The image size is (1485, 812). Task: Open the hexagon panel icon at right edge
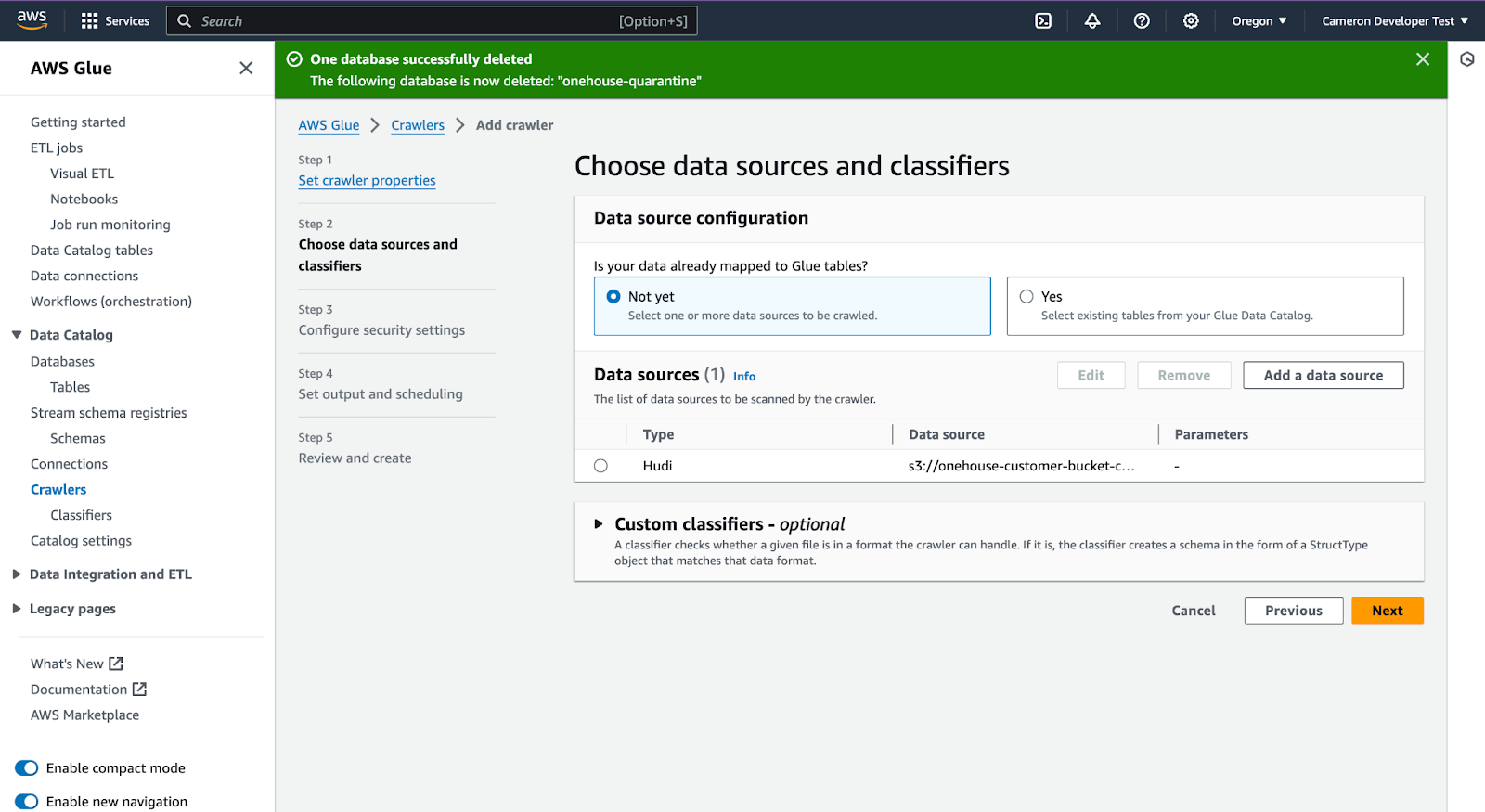pos(1467,59)
